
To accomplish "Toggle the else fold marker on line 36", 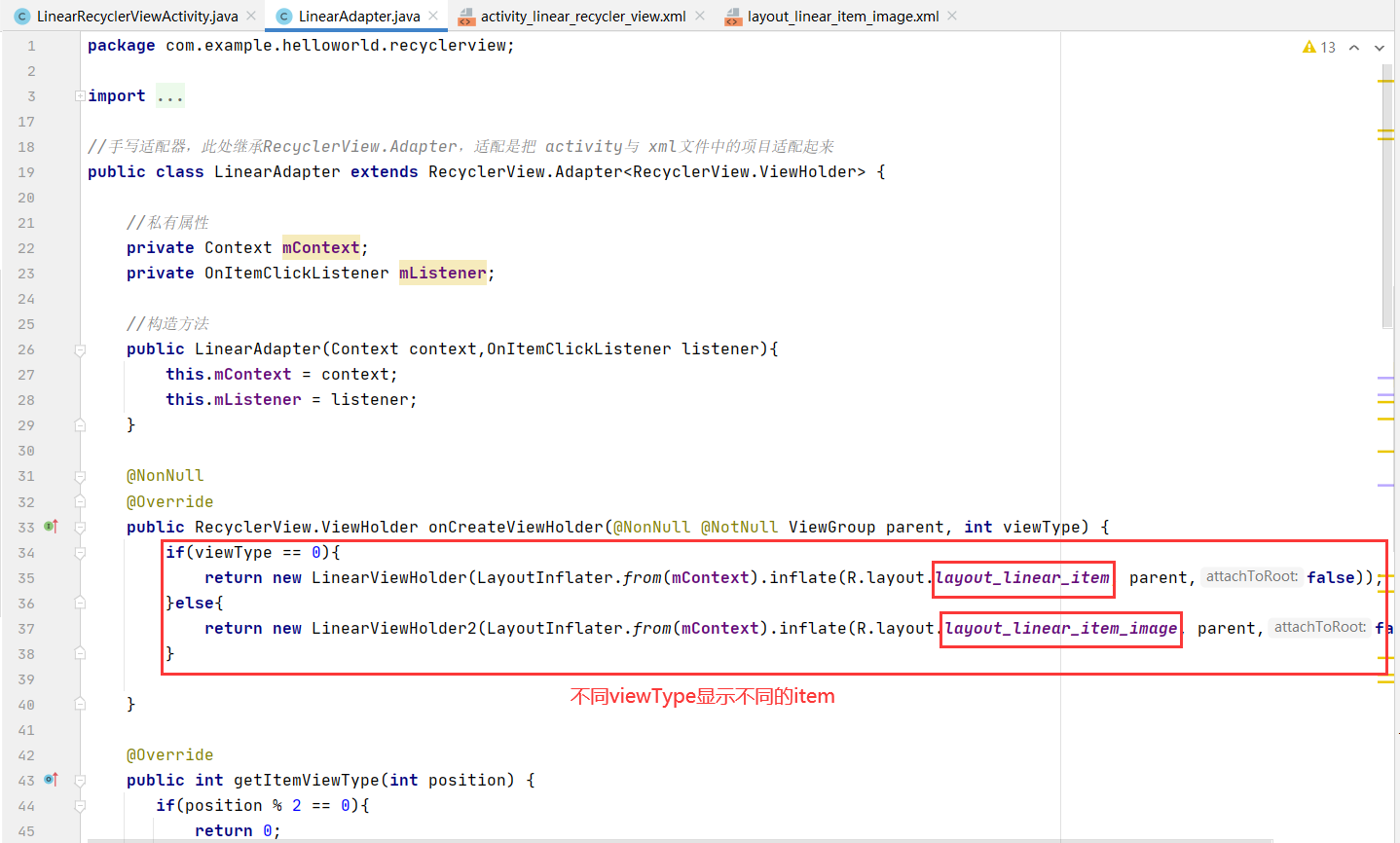I will (80, 603).
